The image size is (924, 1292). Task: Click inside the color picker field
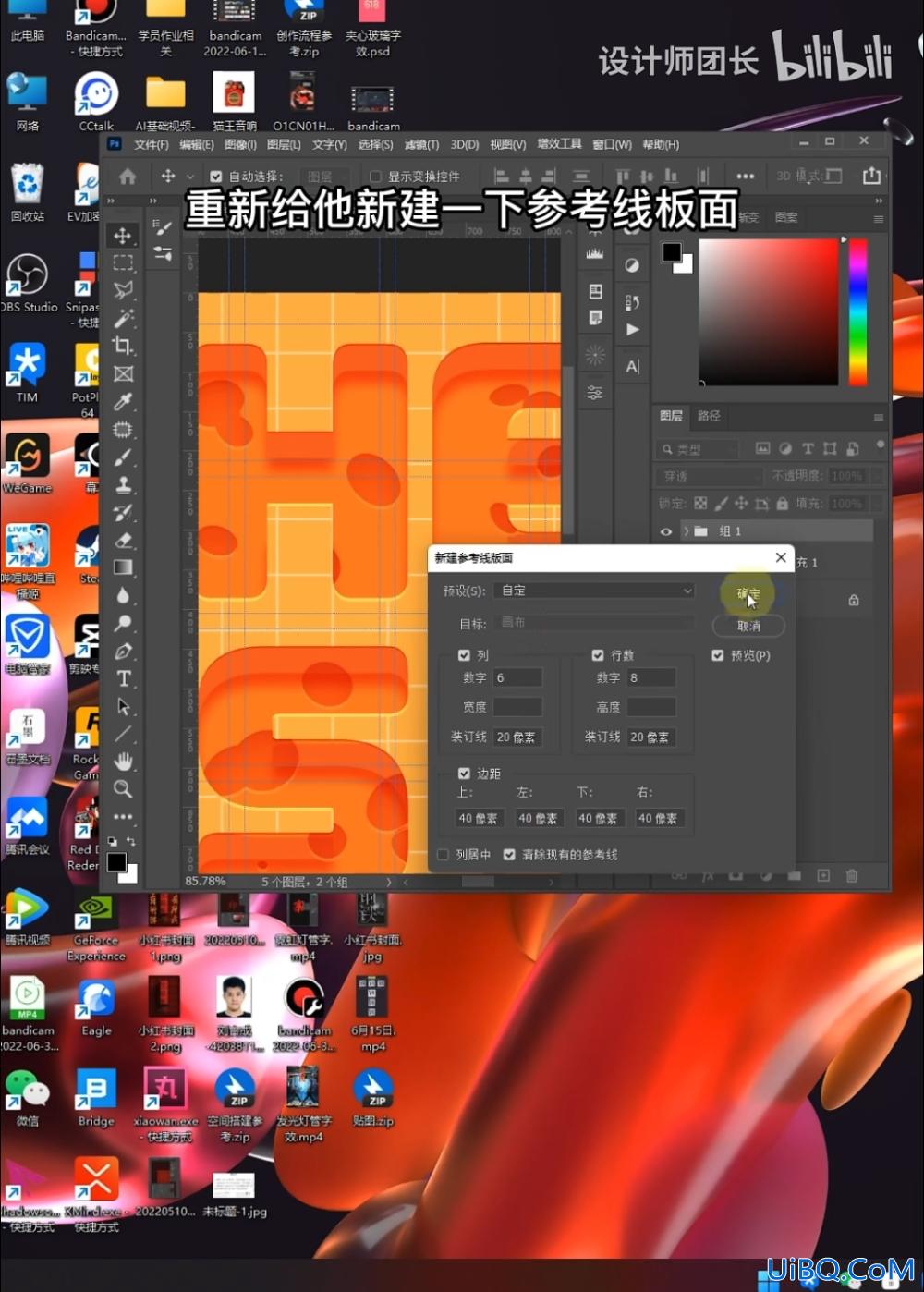[769, 312]
